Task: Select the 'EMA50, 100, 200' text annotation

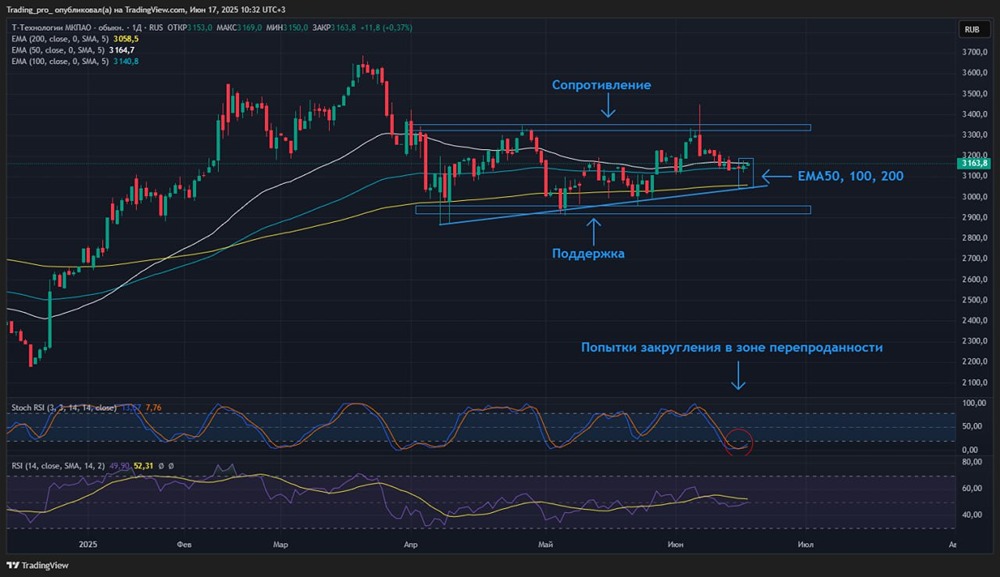Action: (x=850, y=177)
